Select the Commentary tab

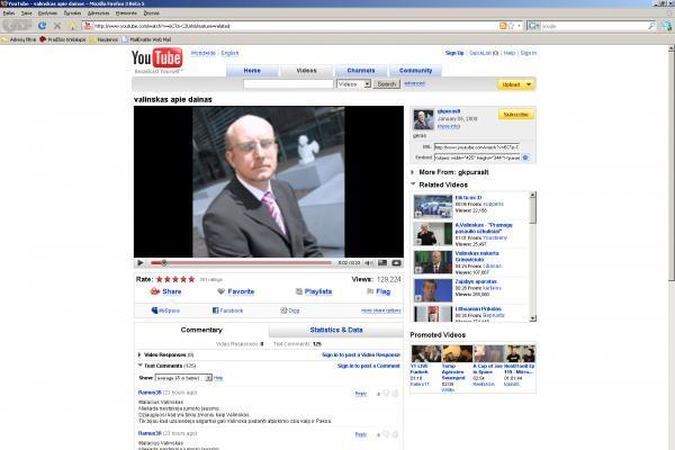[x=201, y=330]
